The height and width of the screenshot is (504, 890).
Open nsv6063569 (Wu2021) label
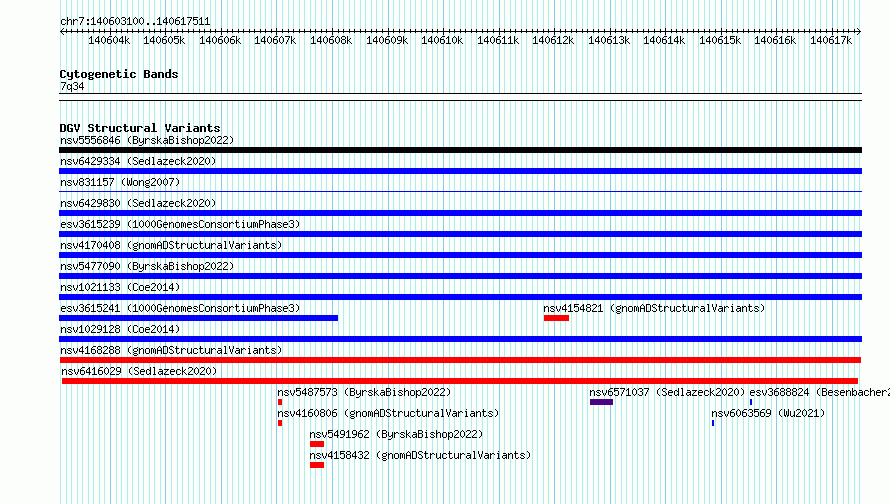click(x=768, y=413)
